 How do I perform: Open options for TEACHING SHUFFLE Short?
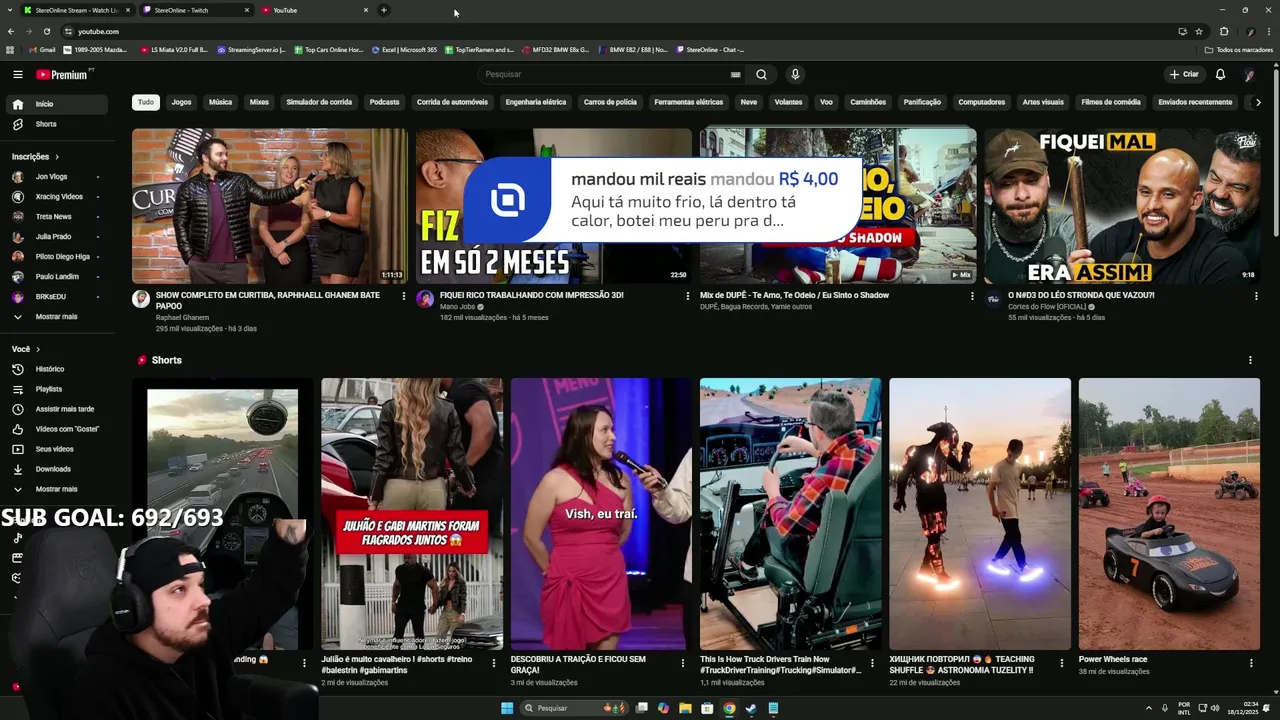coord(1062,662)
